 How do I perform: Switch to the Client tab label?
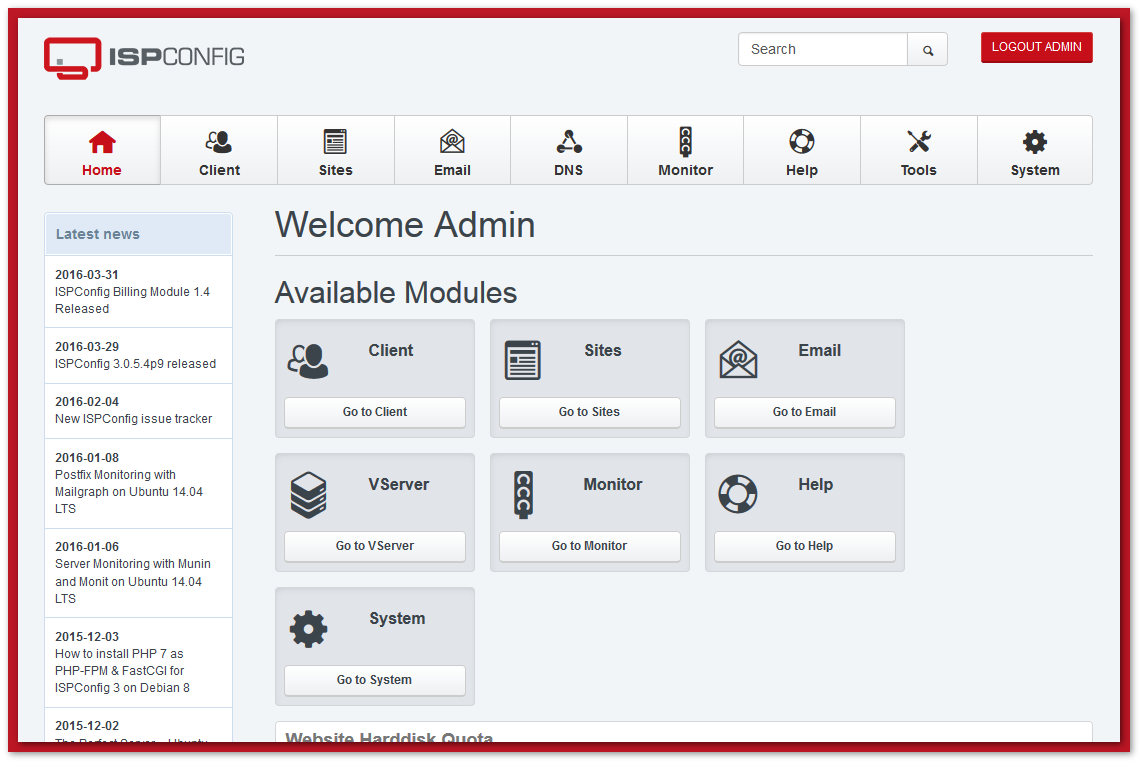(x=219, y=170)
